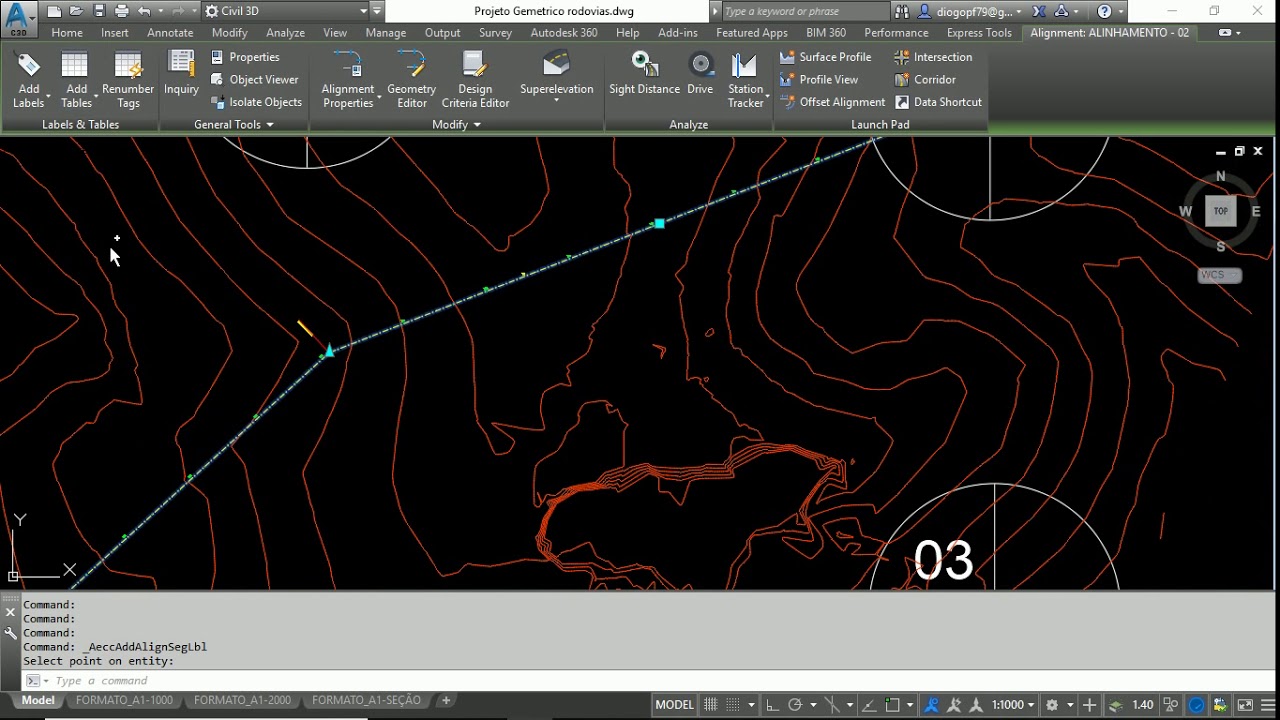This screenshot has height=720, width=1280.
Task: Create an Offset Alignment
Action: tap(832, 102)
